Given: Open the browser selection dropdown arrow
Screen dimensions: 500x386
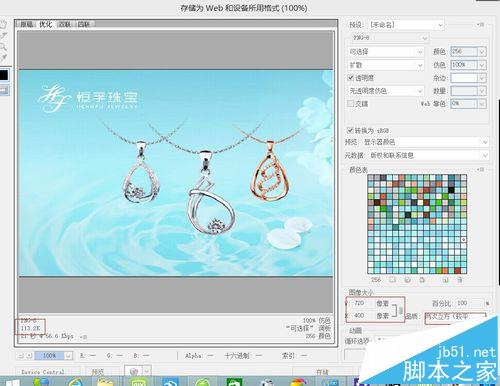Looking at the screenshot, I should pyautogui.click(x=147, y=371).
